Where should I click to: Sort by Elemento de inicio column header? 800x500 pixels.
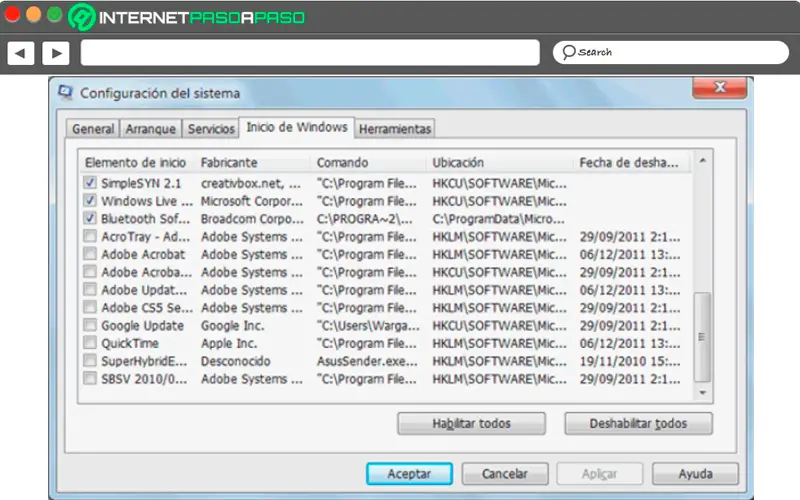pos(138,163)
